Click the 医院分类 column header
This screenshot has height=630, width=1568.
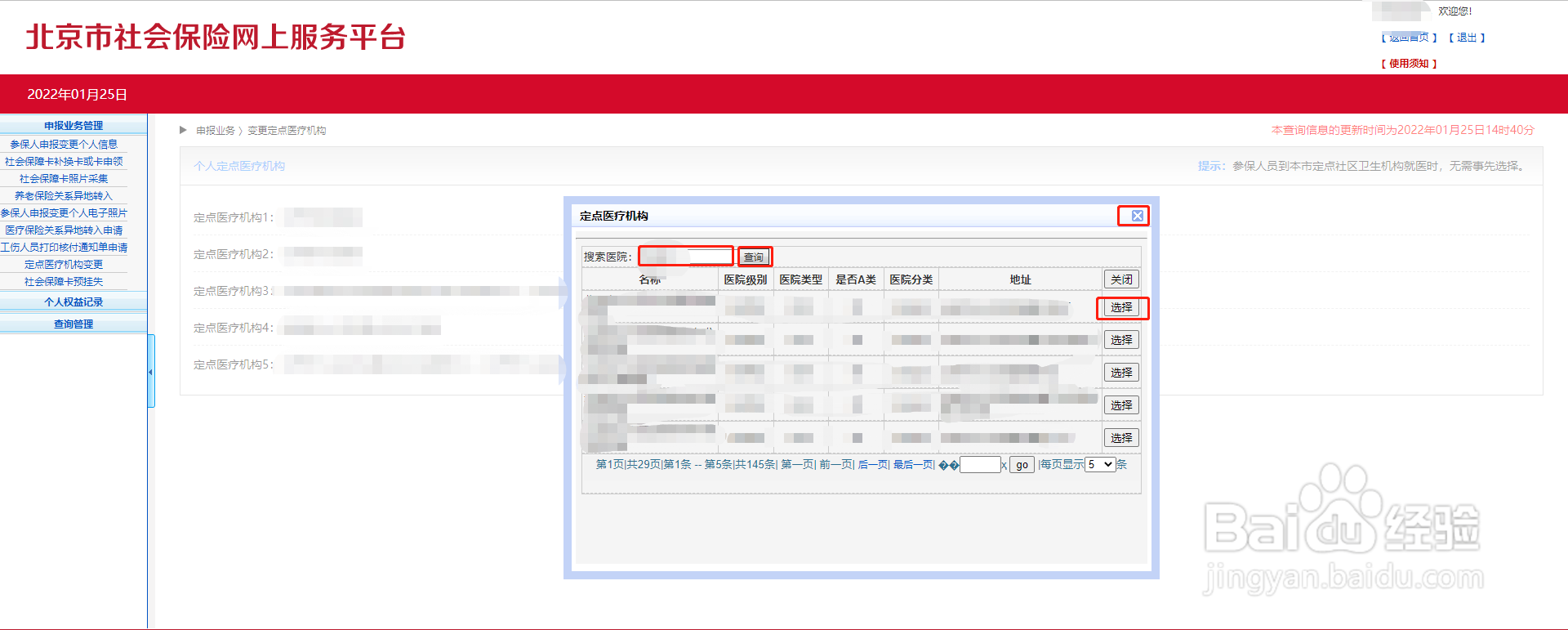tap(911, 279)
